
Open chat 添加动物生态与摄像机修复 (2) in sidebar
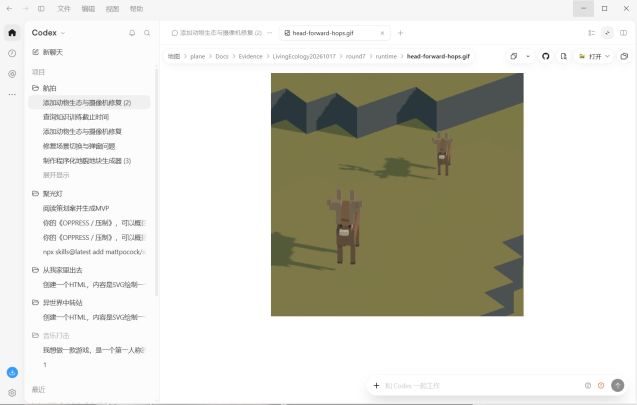[89, 103]
